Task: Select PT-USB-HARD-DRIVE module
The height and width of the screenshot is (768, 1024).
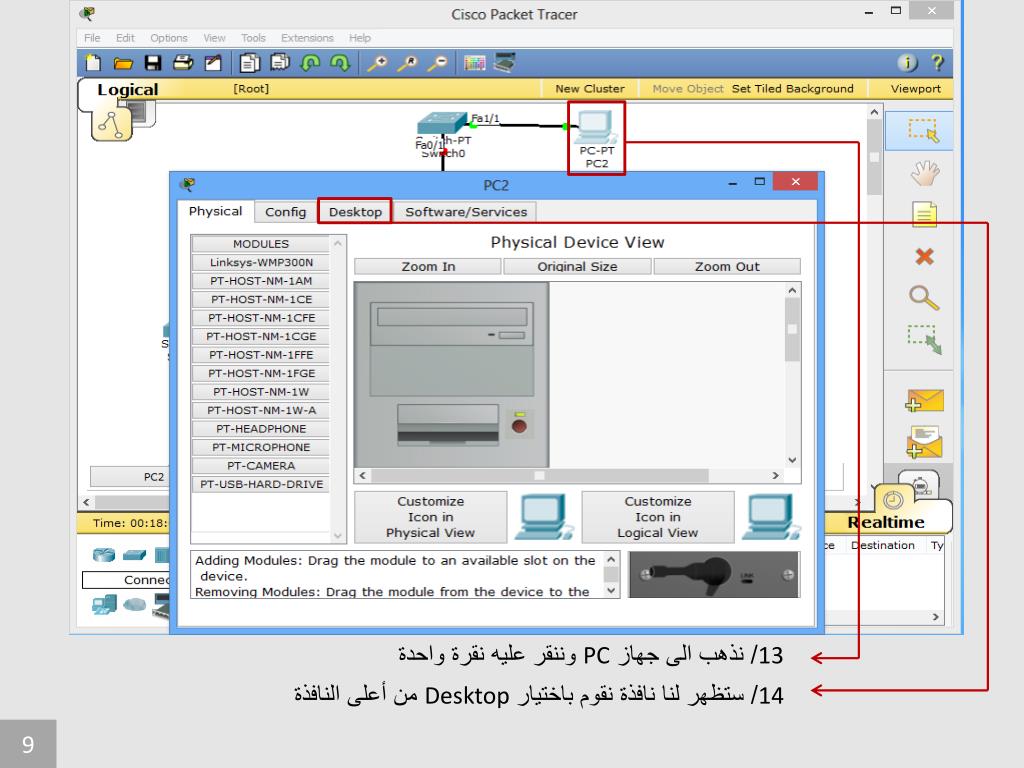Action: [x=261, y=484]
